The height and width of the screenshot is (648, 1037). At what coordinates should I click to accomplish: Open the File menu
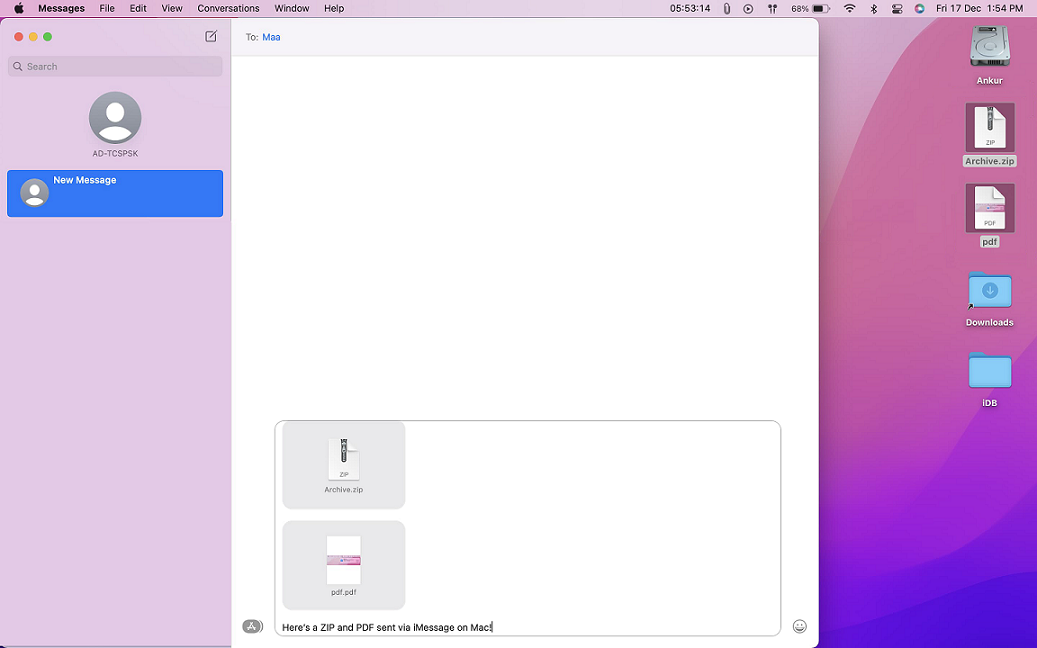(x=107, y=9)
